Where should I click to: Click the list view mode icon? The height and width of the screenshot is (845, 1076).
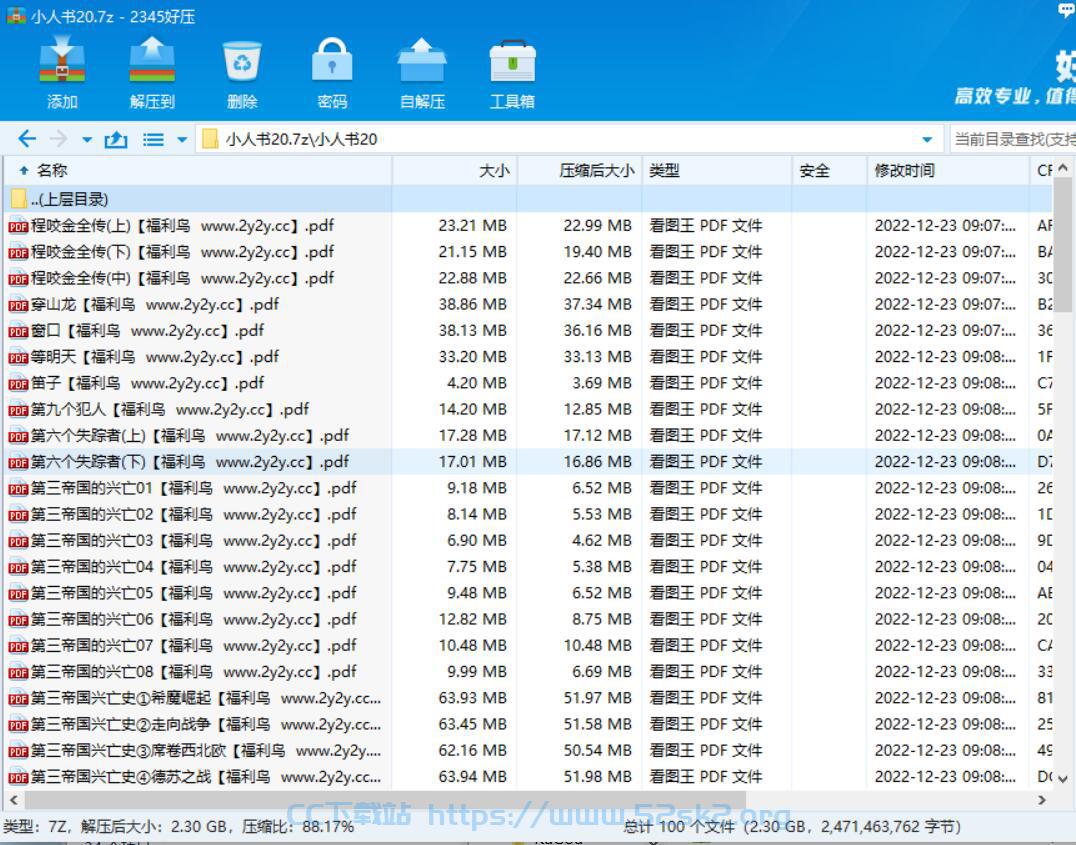point(153,140)
